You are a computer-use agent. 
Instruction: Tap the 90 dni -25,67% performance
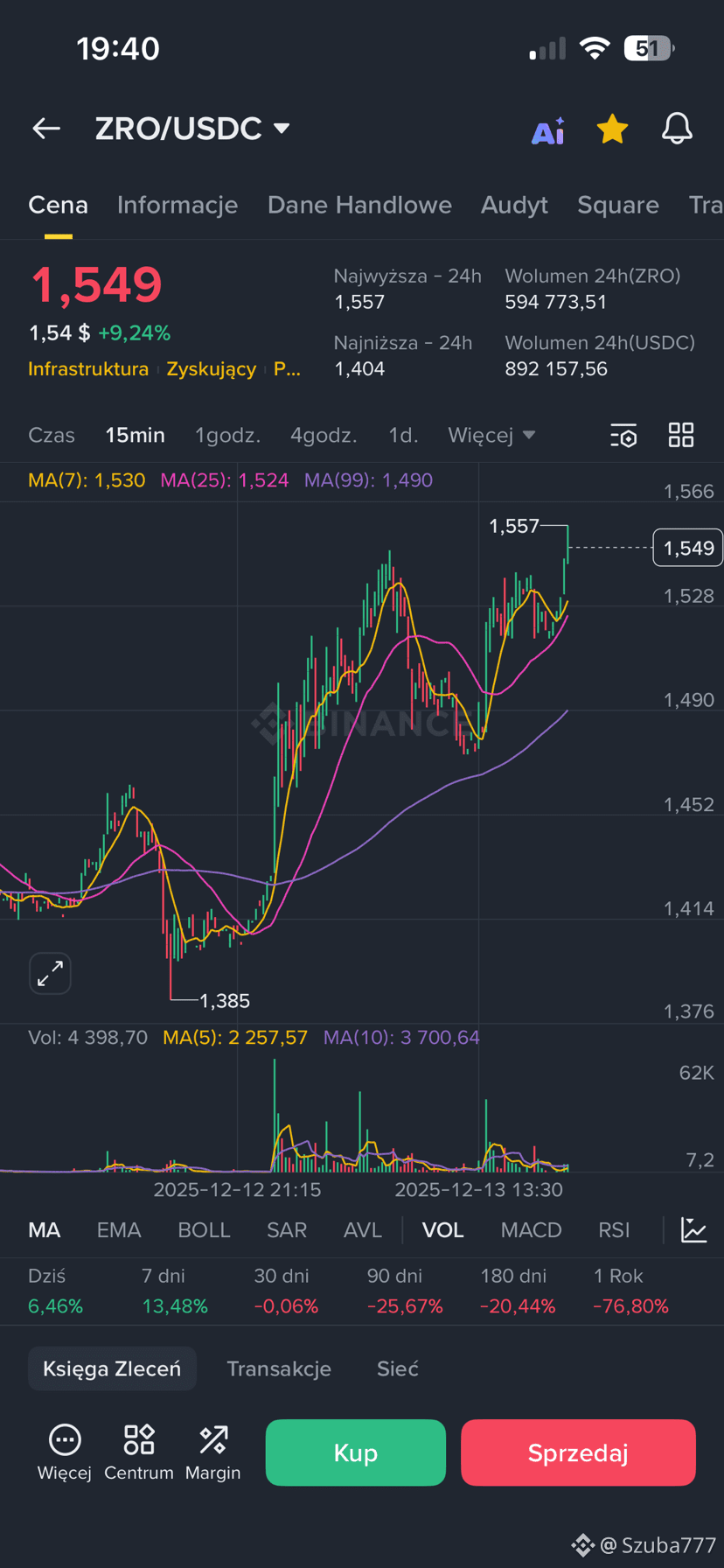click(405, 1291)
